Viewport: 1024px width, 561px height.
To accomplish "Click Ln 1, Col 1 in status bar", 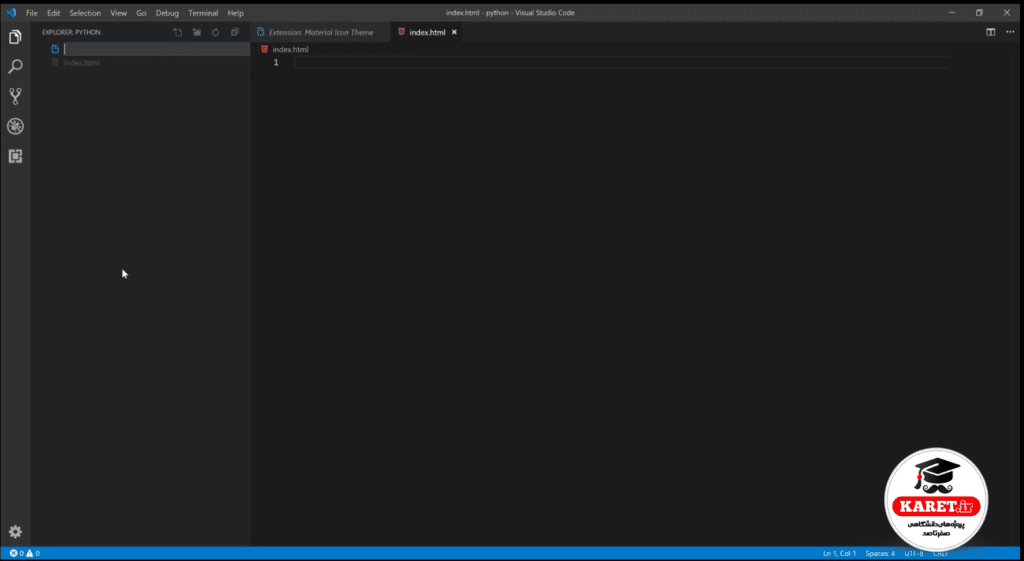I will (839, 553).
